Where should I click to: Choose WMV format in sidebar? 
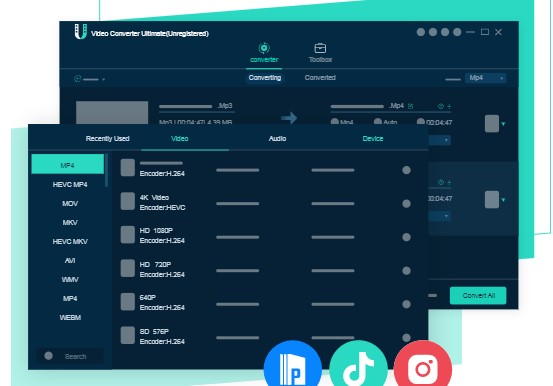(70, 280)
